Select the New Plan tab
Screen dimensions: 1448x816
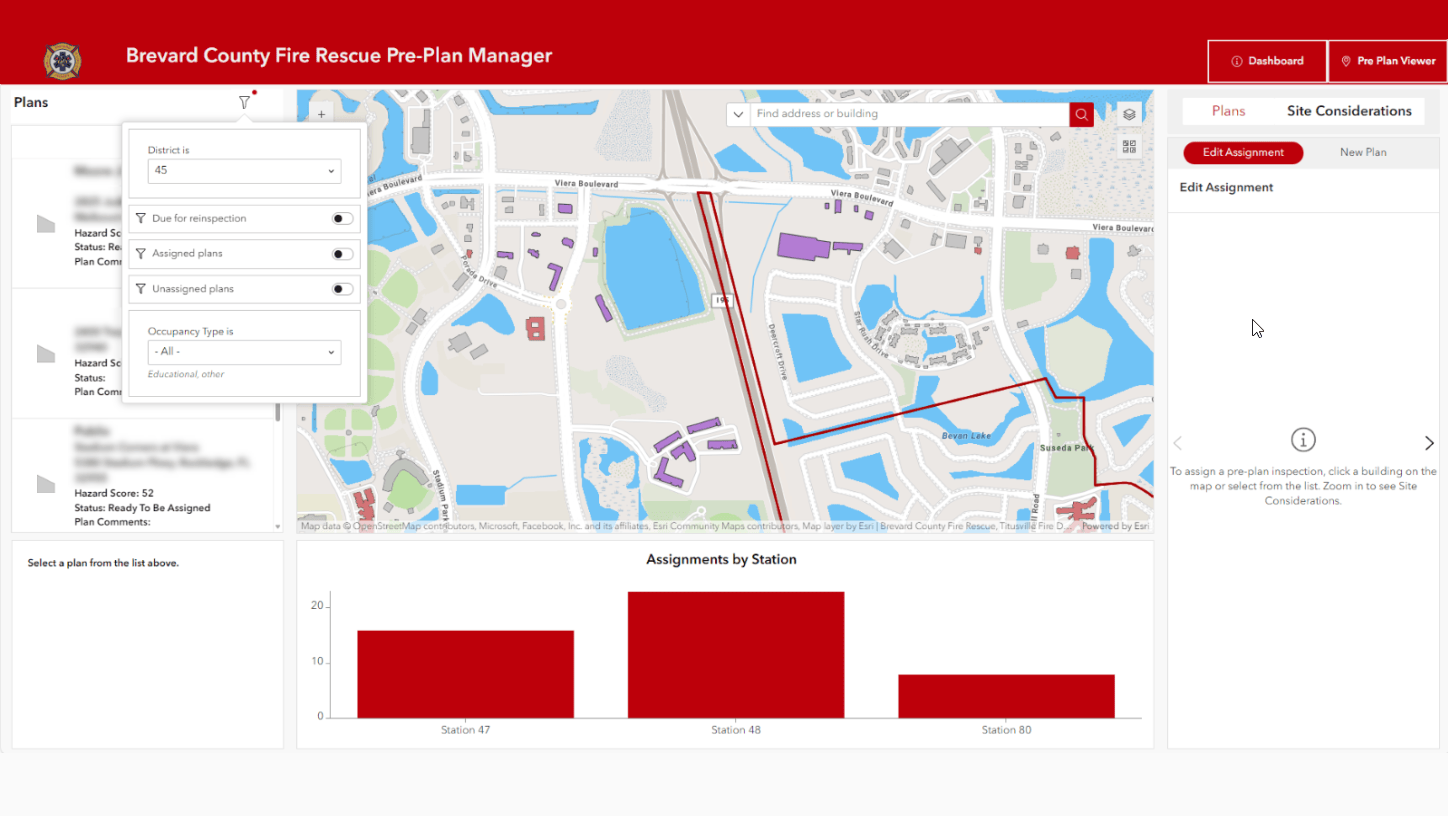pos(1363,151)
